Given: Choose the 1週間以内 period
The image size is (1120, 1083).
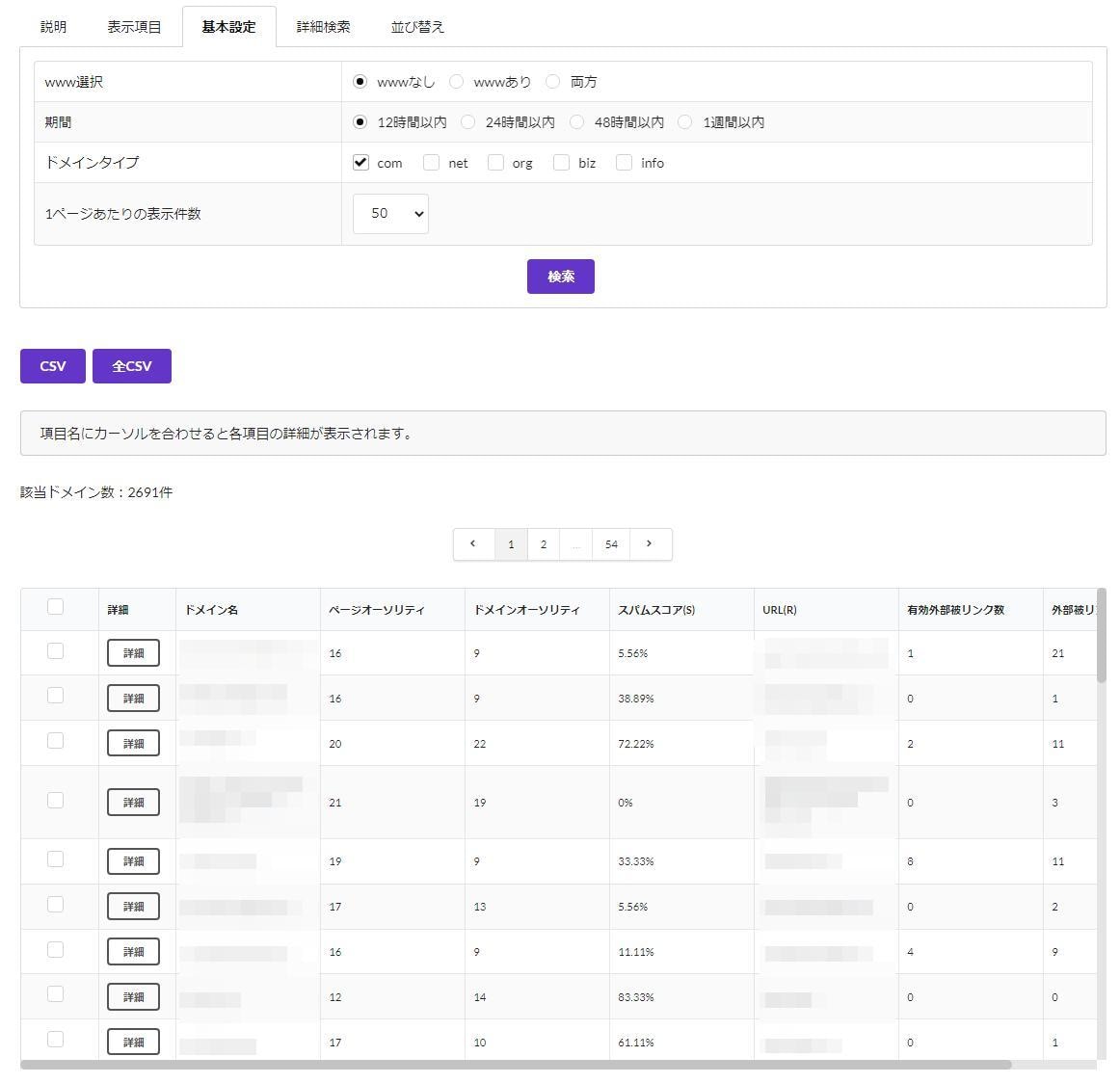Looking at the screenshot, I should tap(685, 122).
